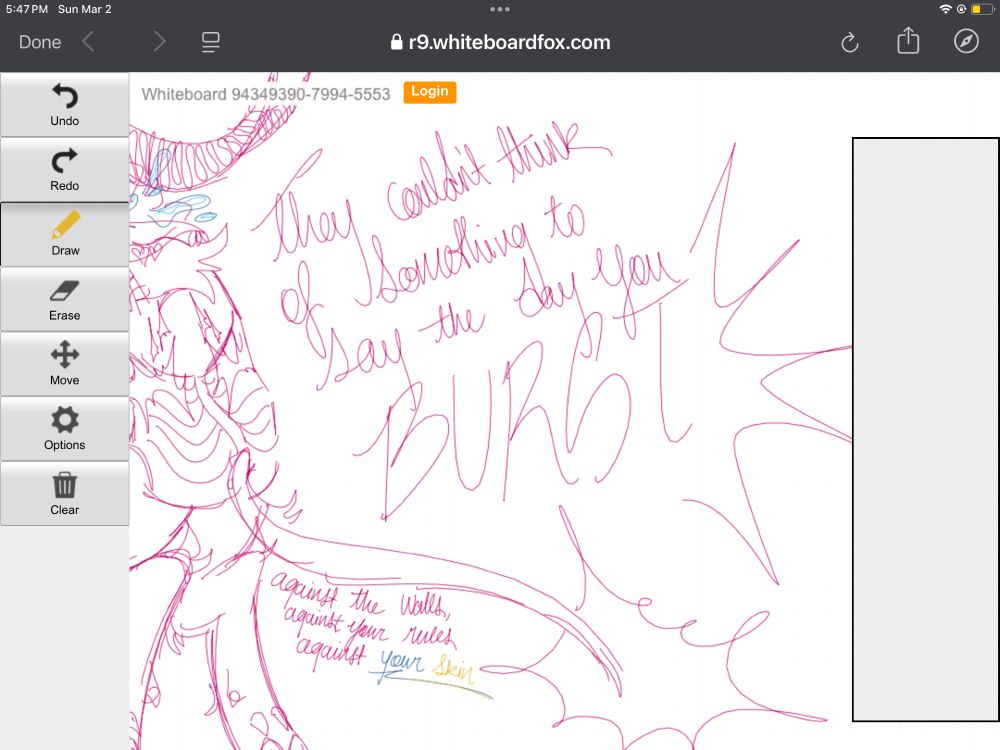Viewport: 1000px width, 750px height.
Task: Reload the page with the refresh icon
Action: click(849, 43)
